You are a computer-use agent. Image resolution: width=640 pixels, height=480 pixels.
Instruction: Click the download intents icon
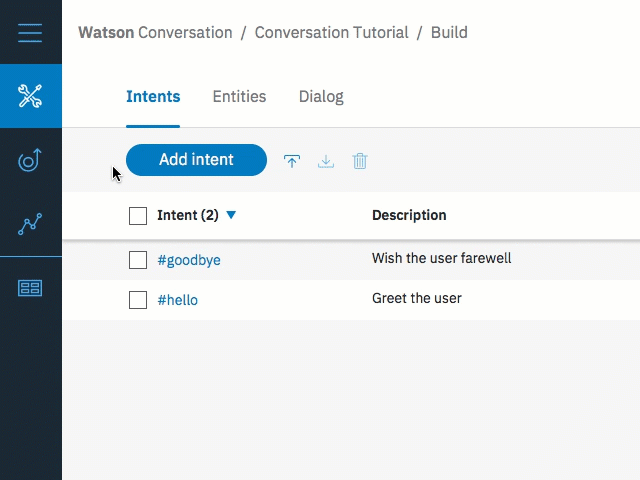click(326, 161)
